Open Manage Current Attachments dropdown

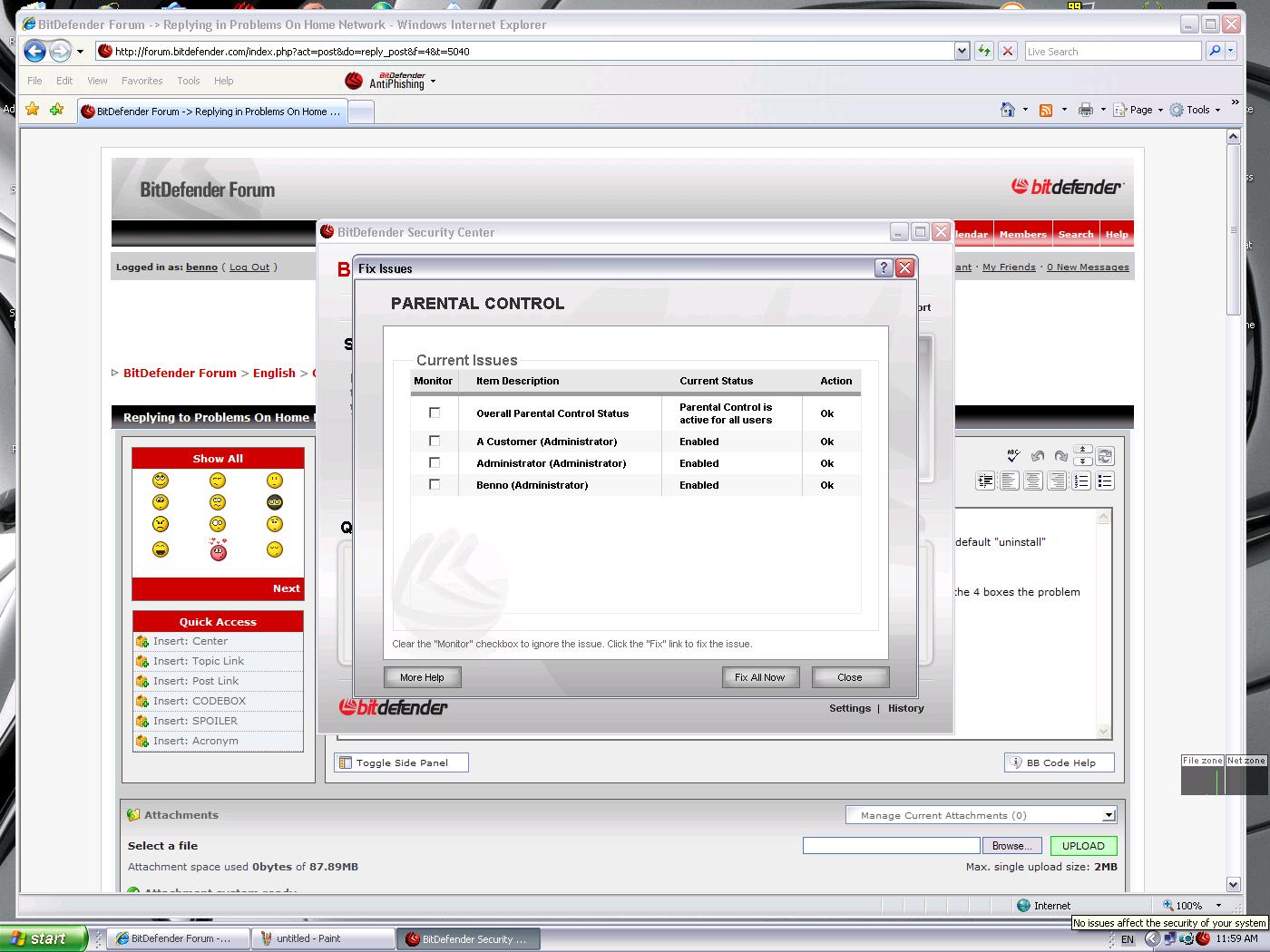(x=981, y=815)
